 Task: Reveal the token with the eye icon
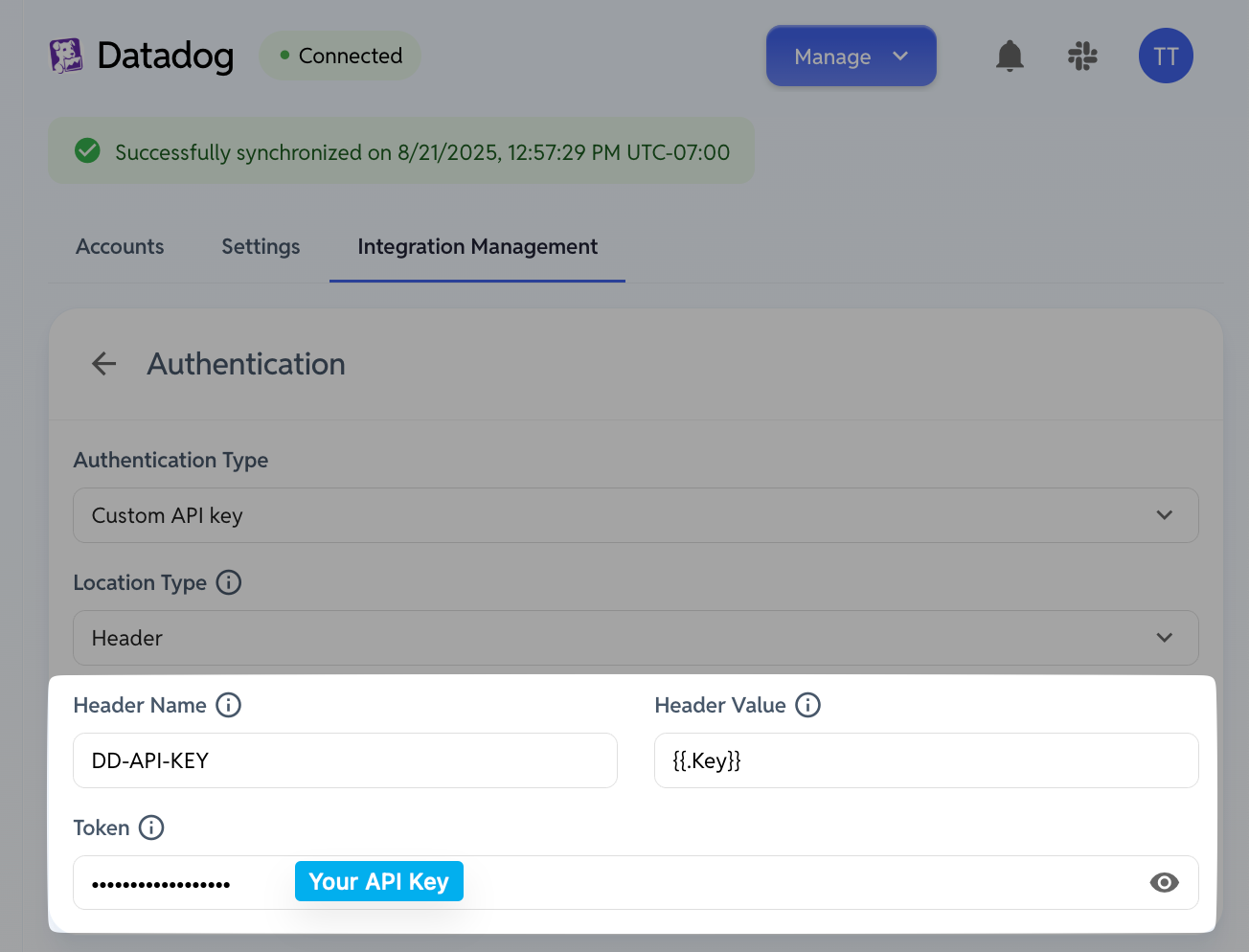point(1164,883)
